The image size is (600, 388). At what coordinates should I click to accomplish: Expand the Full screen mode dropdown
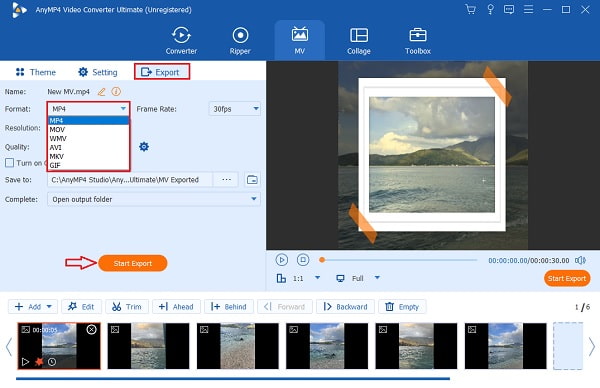(377, 278)
